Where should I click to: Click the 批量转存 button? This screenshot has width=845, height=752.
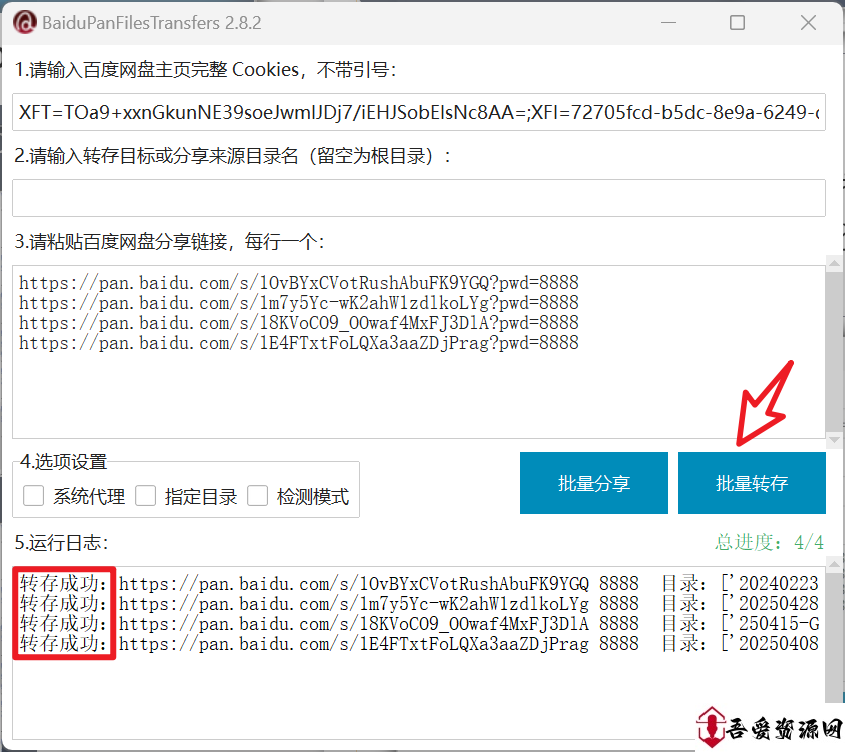(x=752, y=483)
